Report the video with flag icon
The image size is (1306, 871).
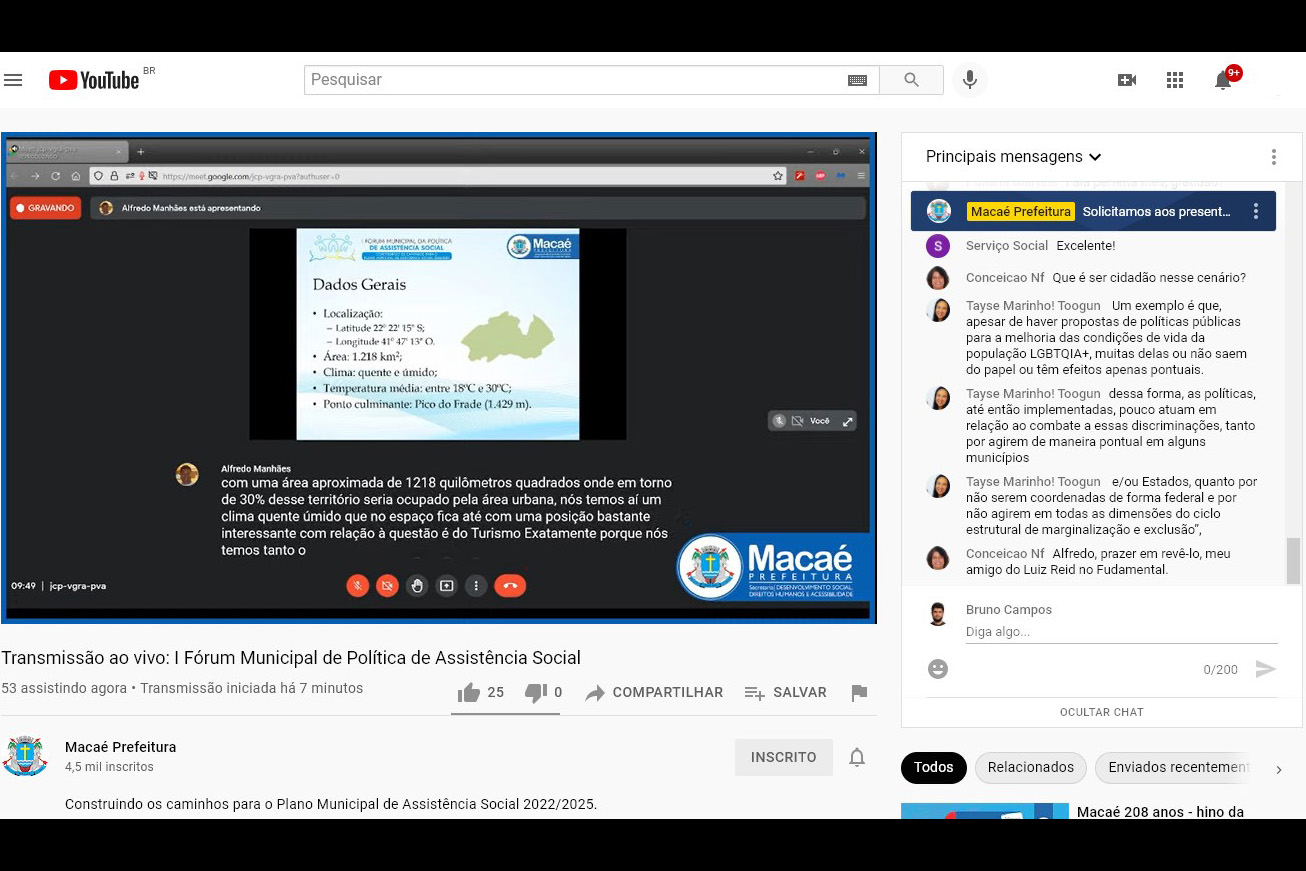click(x=858, y=693)
